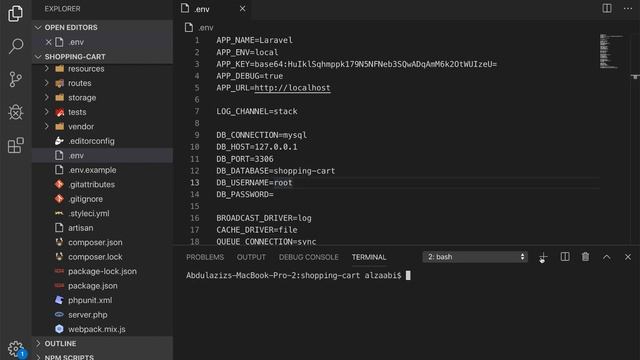
Task: Close the terminal panel
Action: tap(628, 257)
